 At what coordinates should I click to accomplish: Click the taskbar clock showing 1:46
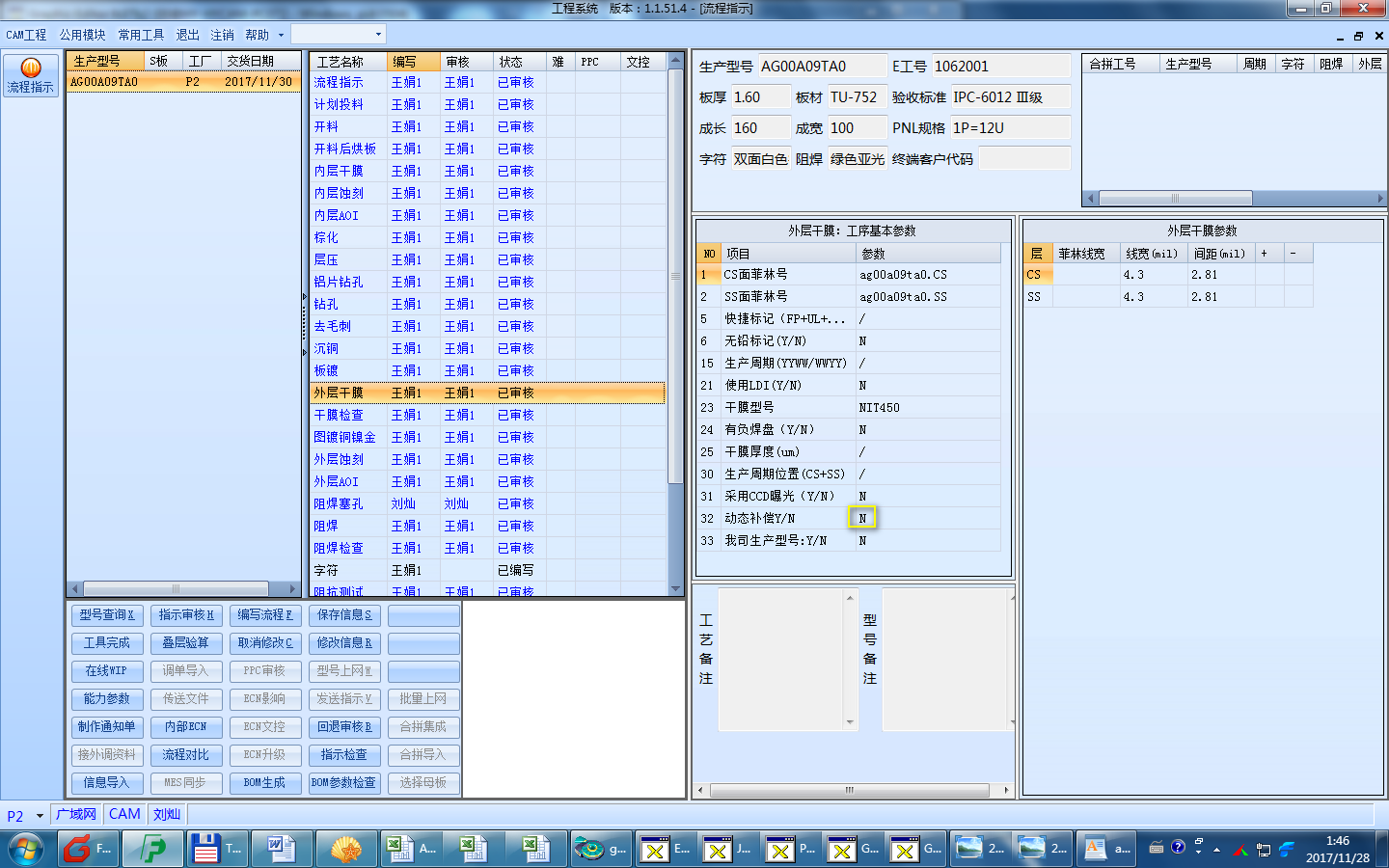click(1337, 849)
